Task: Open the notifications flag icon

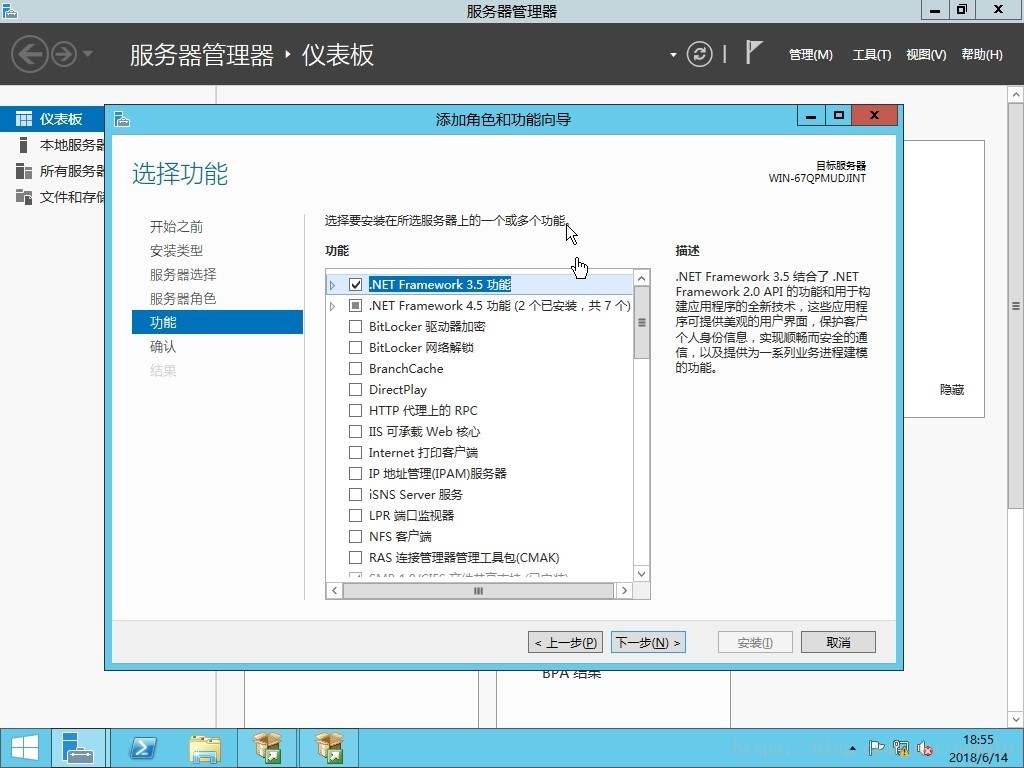Action: 754,52
